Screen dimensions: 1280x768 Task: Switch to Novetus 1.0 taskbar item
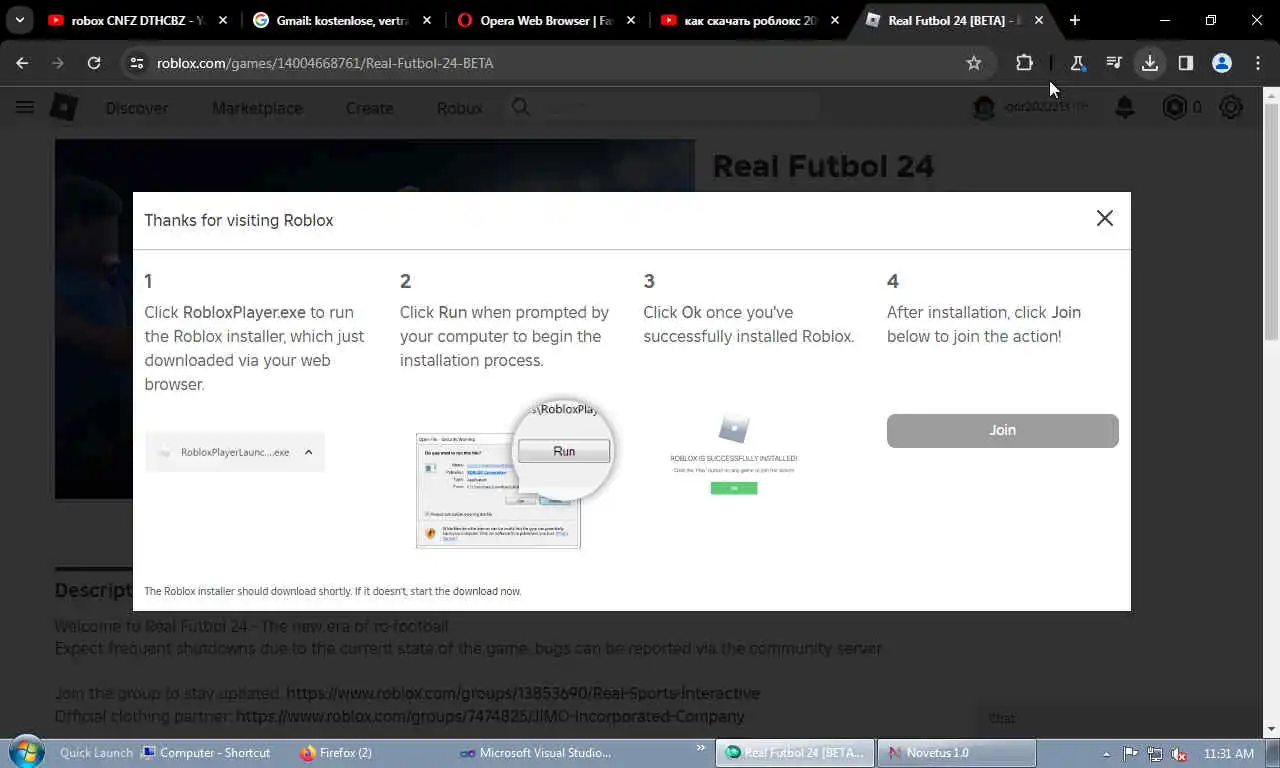click(956, 753)
